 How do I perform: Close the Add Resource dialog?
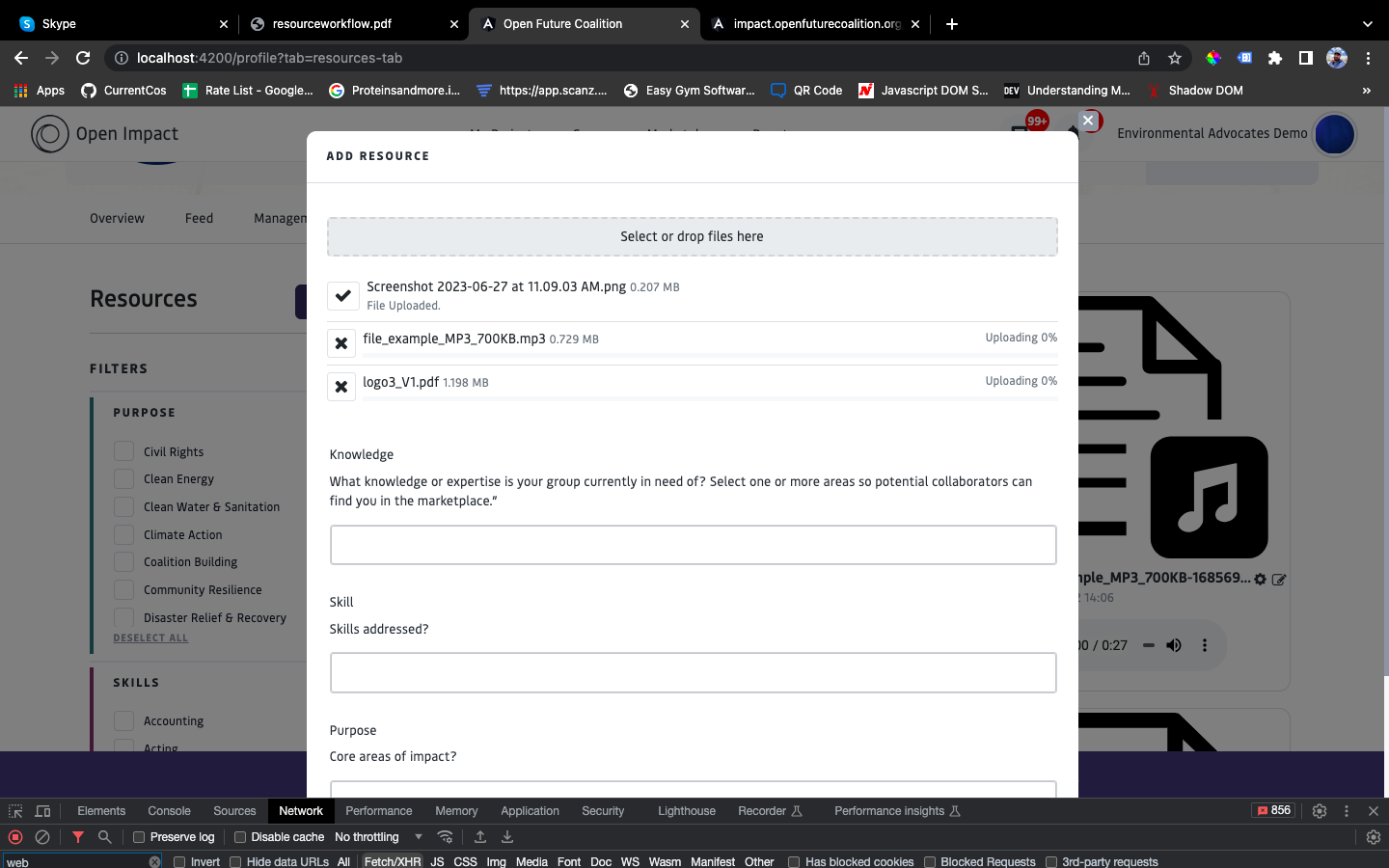1087,121
